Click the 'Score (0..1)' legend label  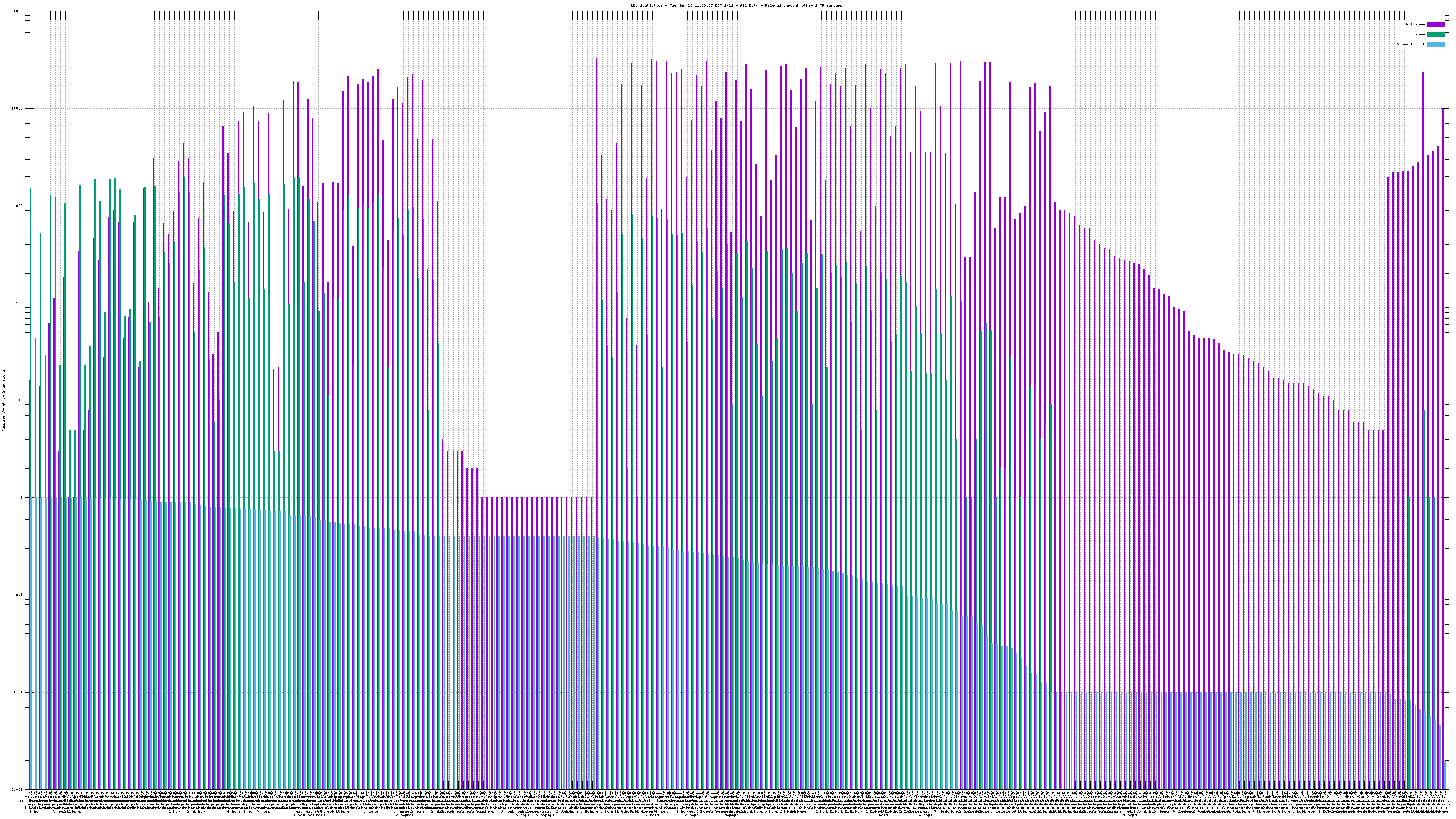click(1410, 44)
